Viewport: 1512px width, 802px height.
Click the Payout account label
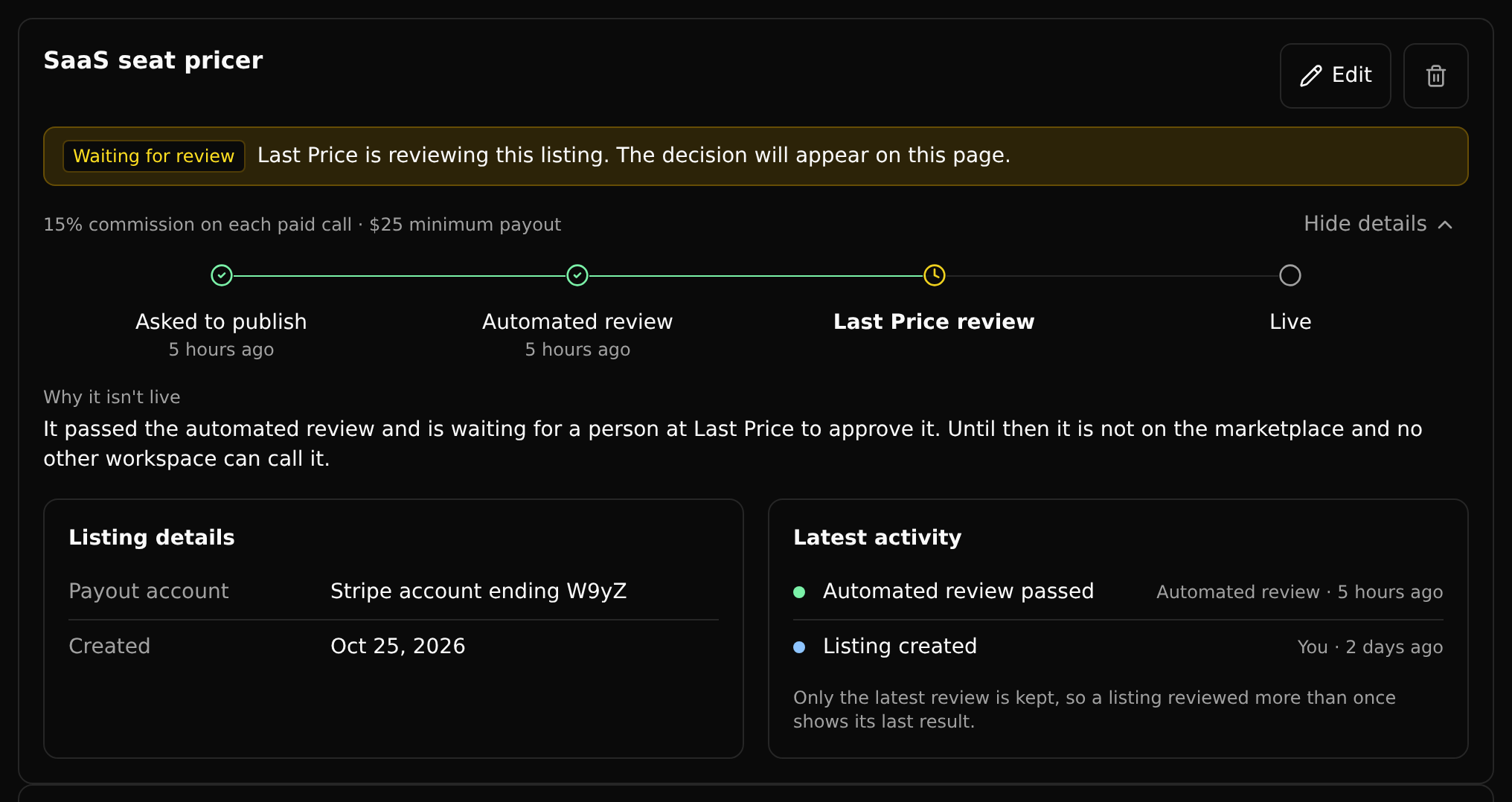tap(149, 591)
